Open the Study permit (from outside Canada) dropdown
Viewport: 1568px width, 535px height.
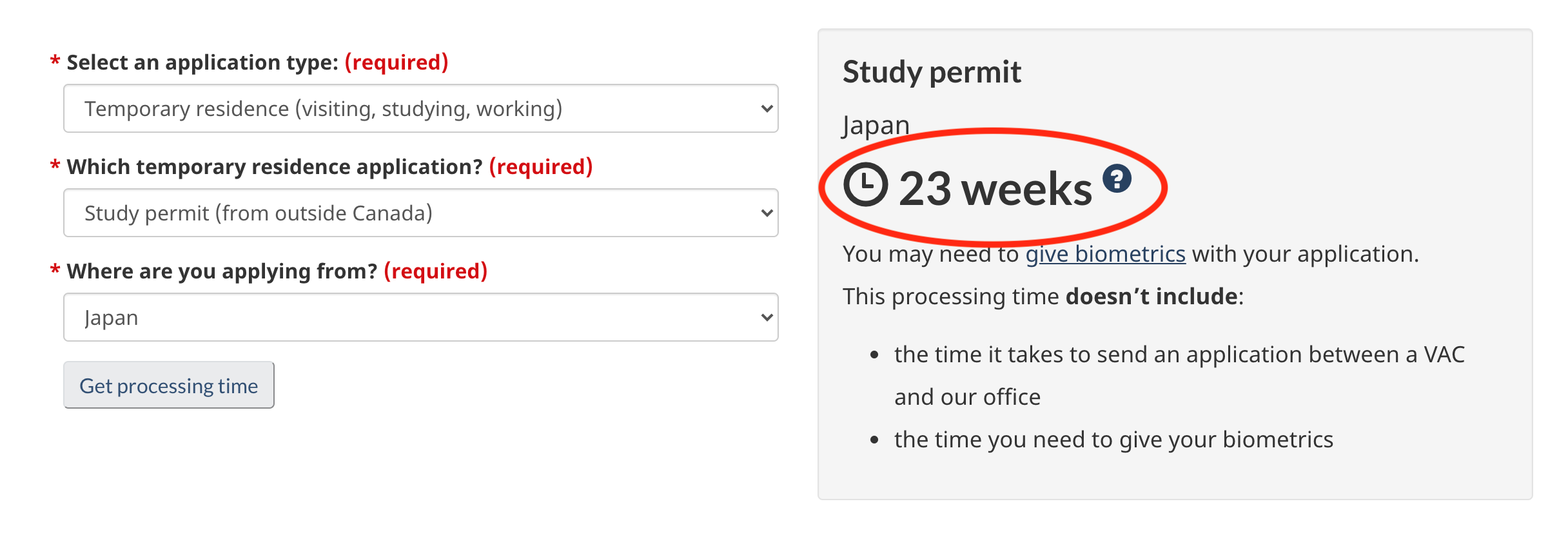420,213
